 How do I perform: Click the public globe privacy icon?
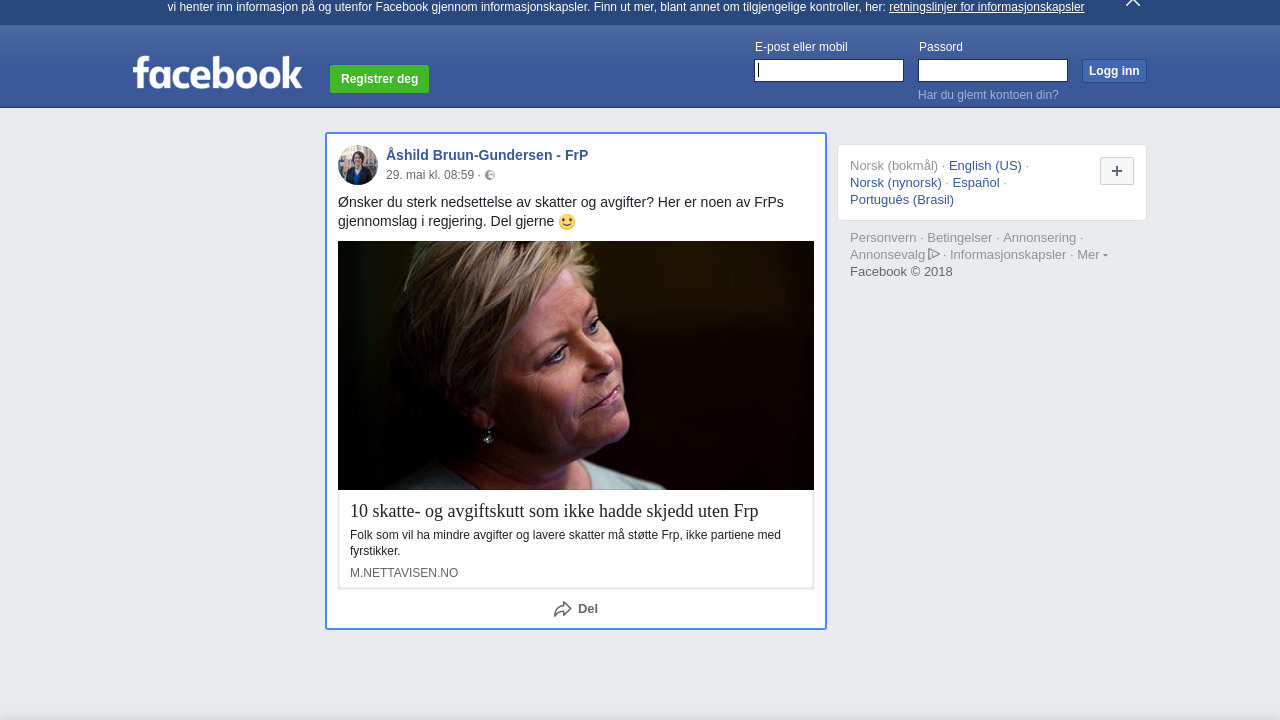tap(490, 175)
